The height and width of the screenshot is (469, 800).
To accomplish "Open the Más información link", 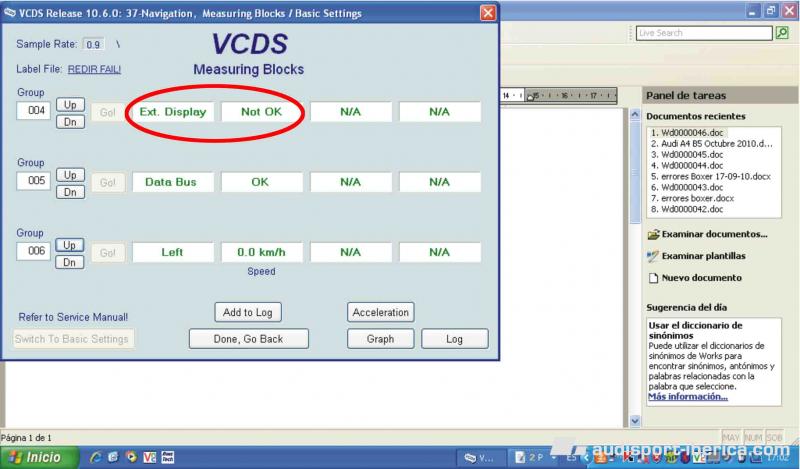I will click(x=688, y=397).
